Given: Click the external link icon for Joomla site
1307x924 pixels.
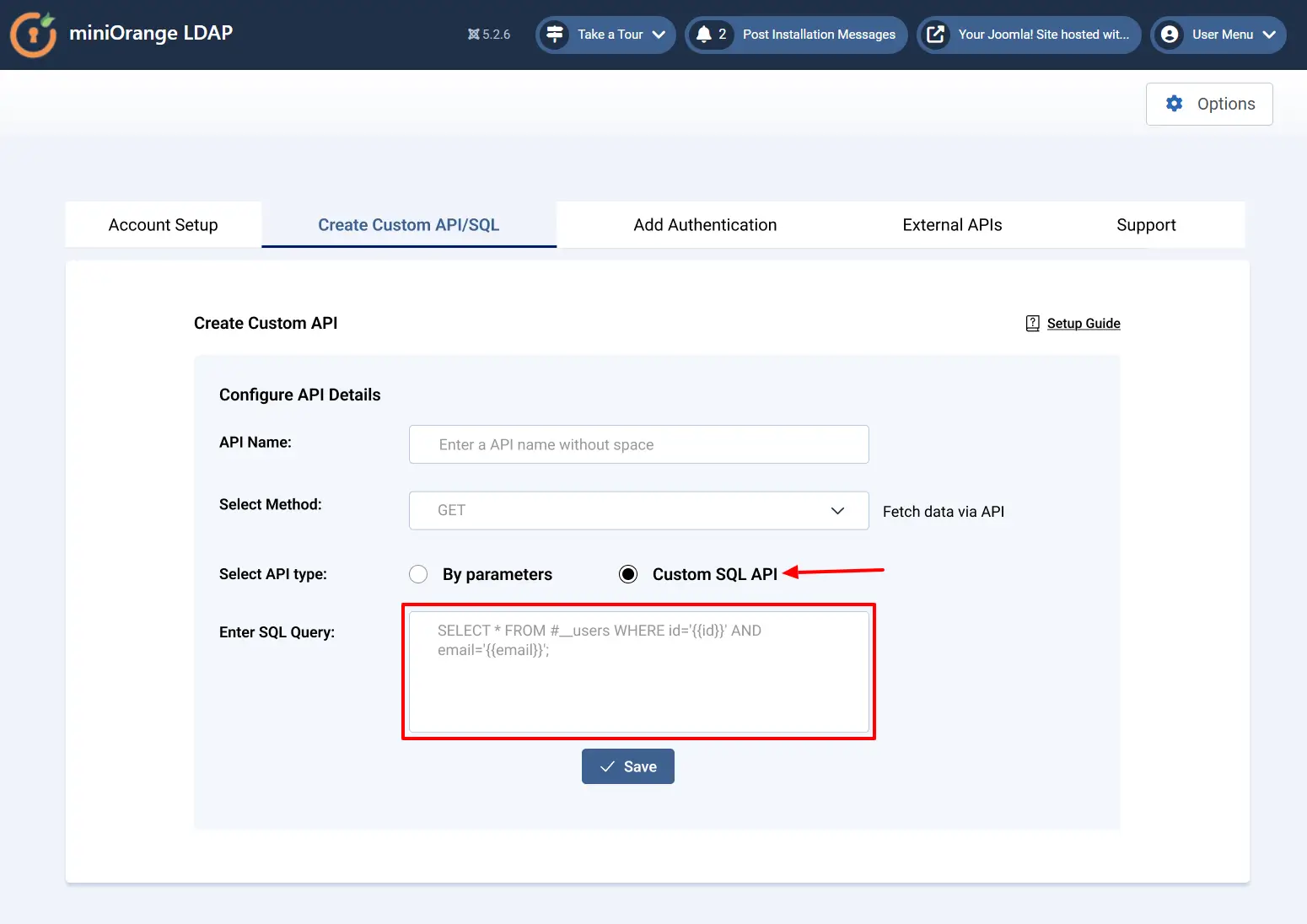Looking at the screenshot, I should (x=935, y=35).
